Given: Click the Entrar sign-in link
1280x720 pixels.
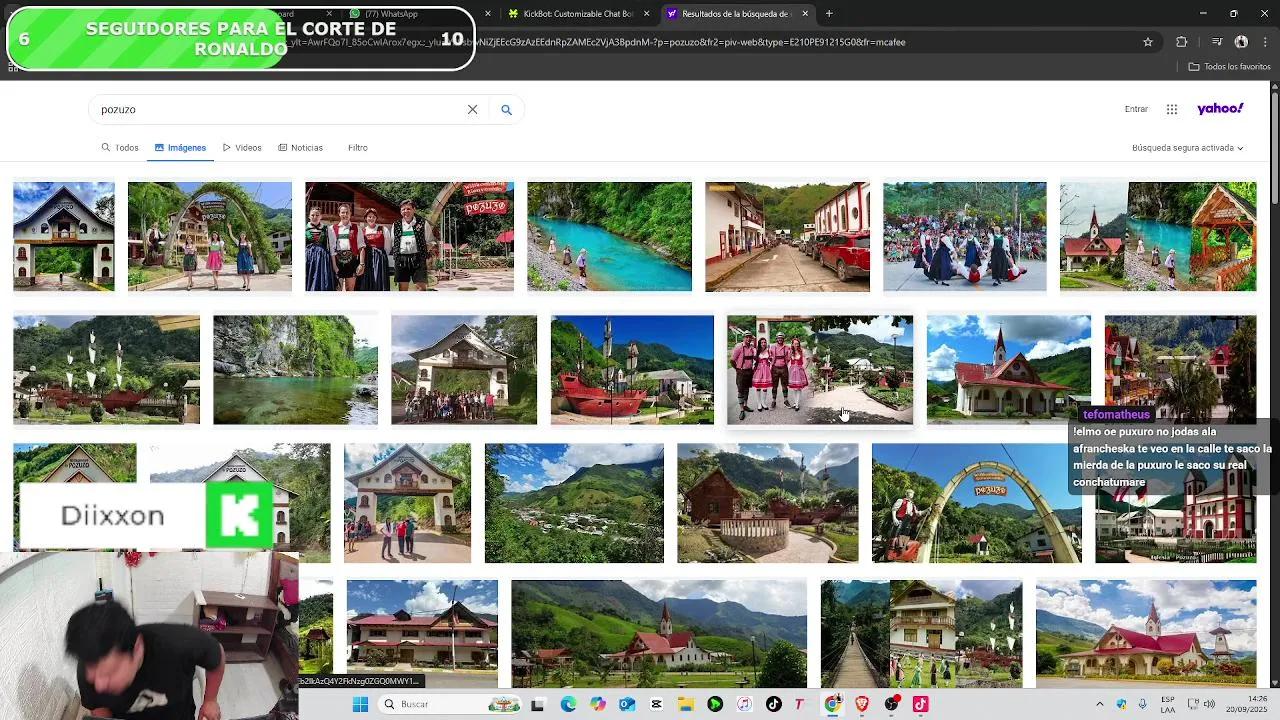Looking at the screenshot, I should coord(1136,109).
